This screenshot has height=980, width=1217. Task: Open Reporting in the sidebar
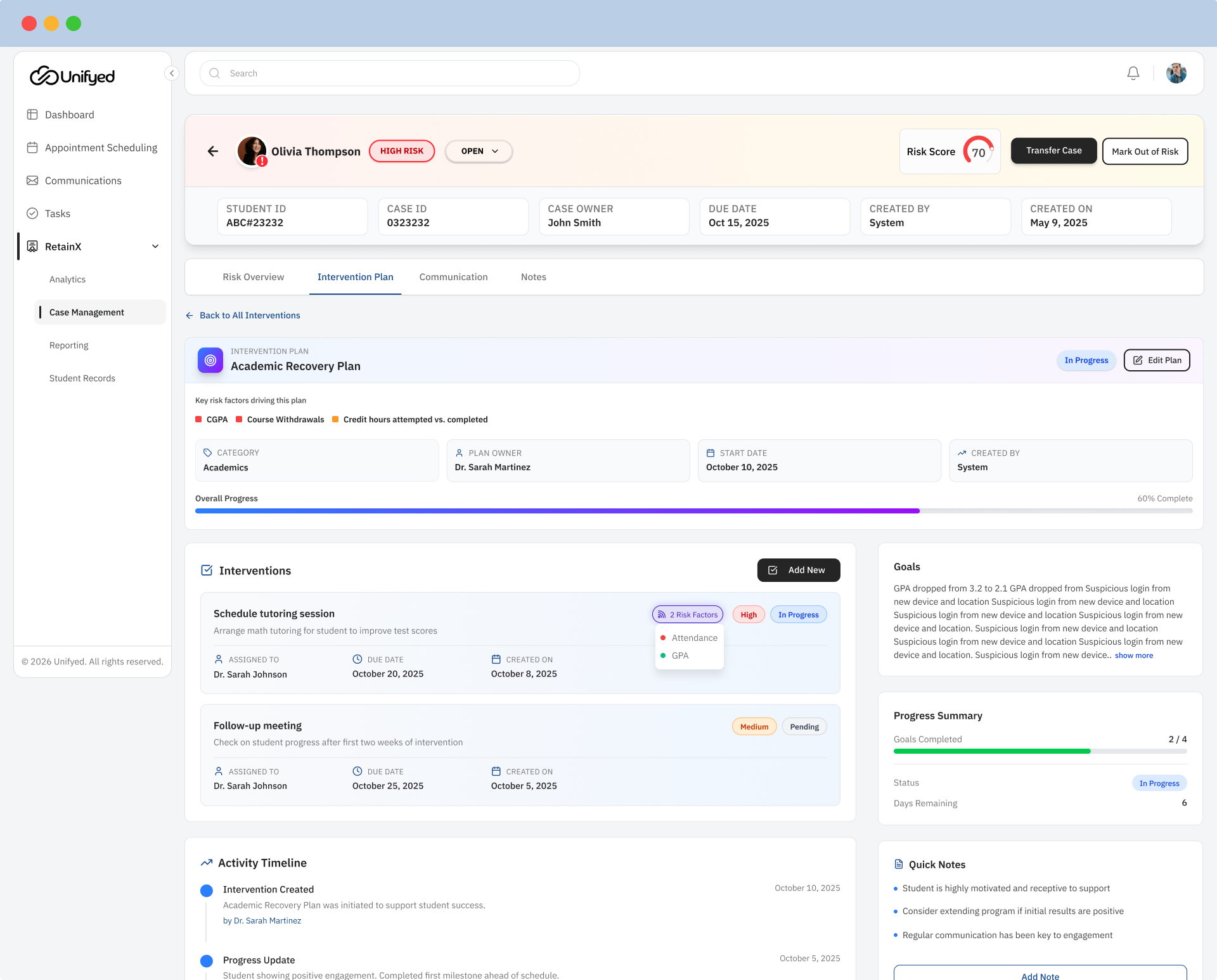click(x=69, y=345)
